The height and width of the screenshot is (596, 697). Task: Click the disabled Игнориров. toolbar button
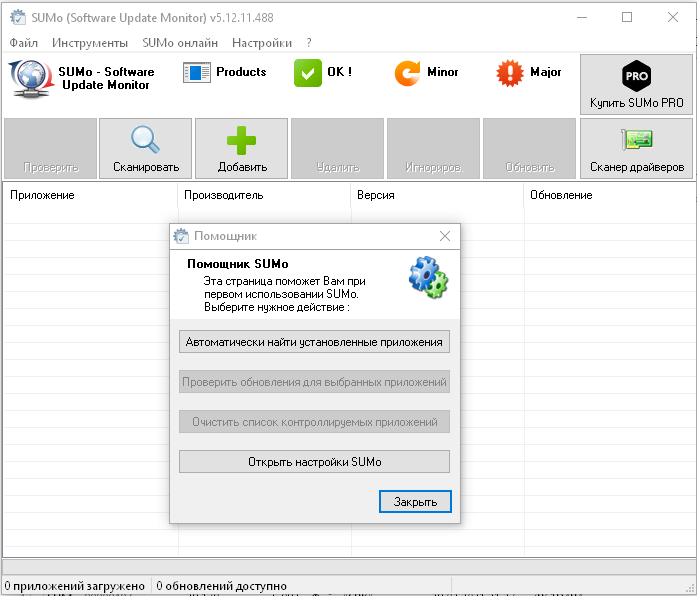click(433, 148)
